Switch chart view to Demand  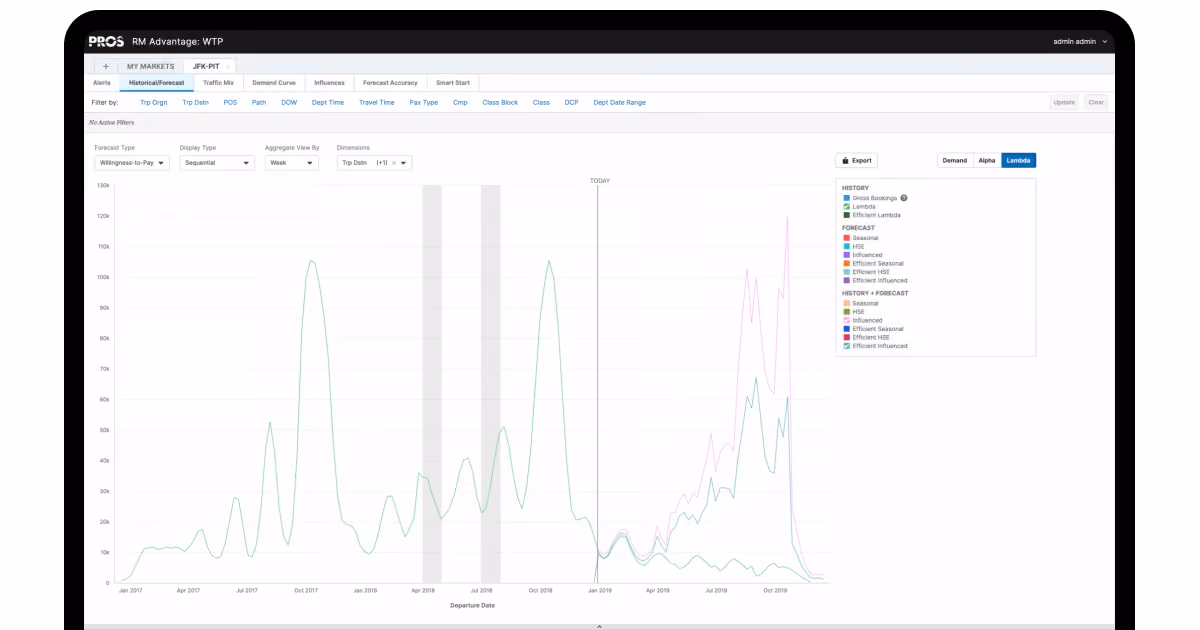click(955, 160)
